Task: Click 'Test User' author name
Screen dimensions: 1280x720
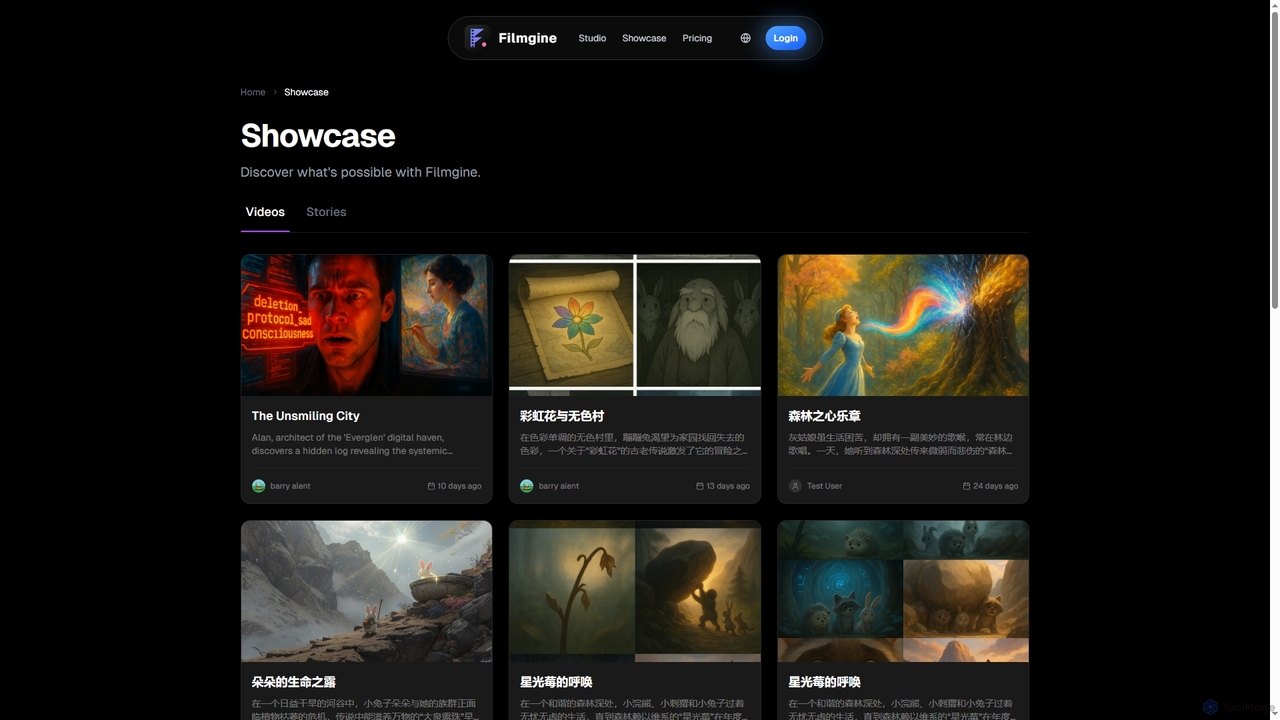Action: tap(825, 486)
